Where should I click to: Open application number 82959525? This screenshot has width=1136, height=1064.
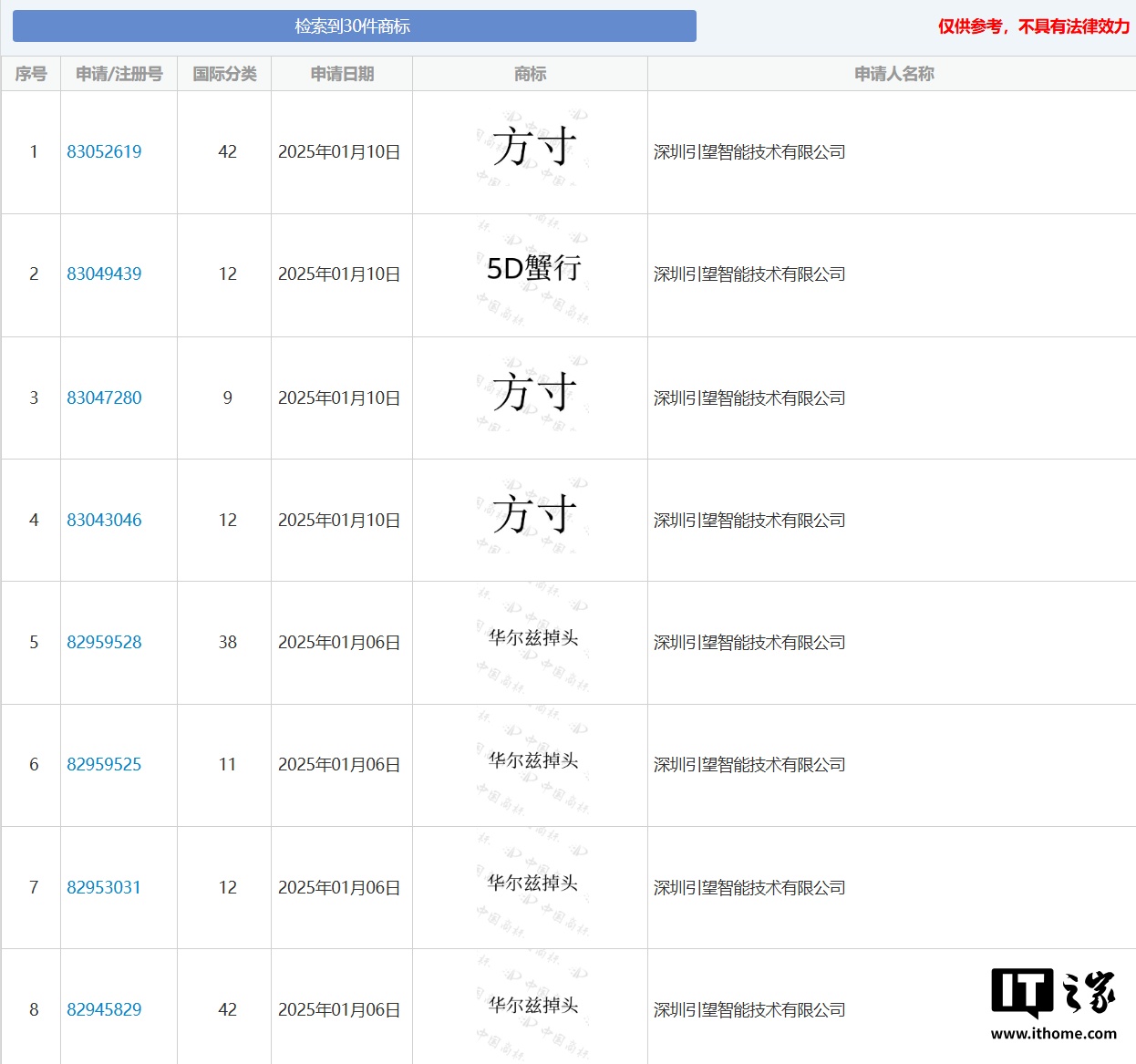[x=104, y=765]
